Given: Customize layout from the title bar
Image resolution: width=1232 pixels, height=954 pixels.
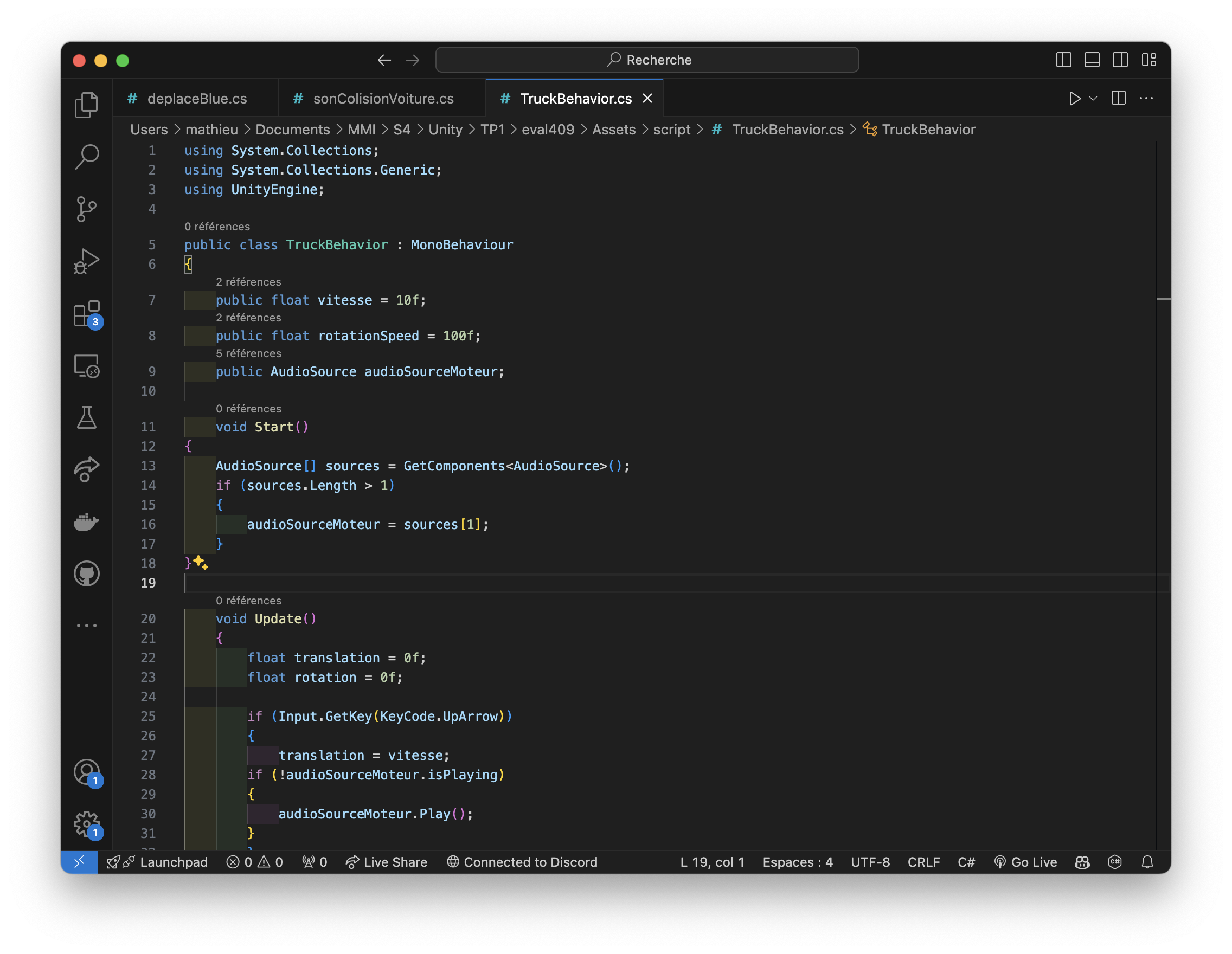Looking at the screenshot, I should [x=1149, y=60].
